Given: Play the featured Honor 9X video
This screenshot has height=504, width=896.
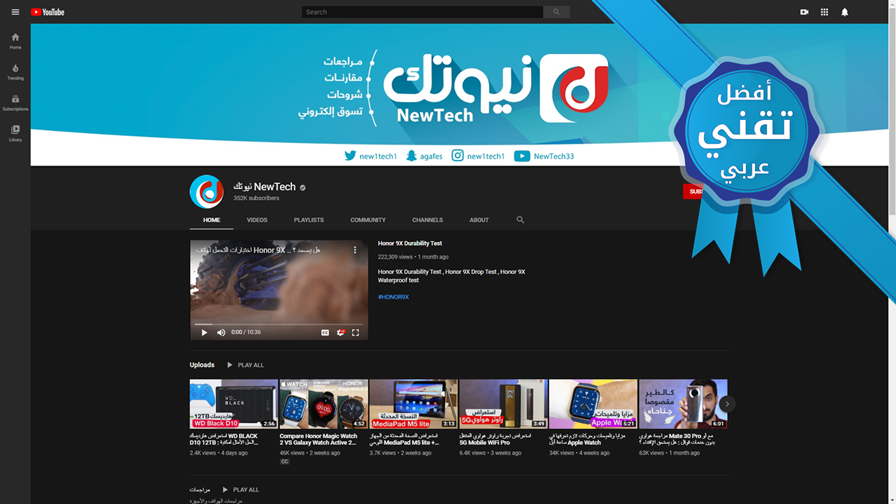Looking at the screenshot, I should coord(204,333).
